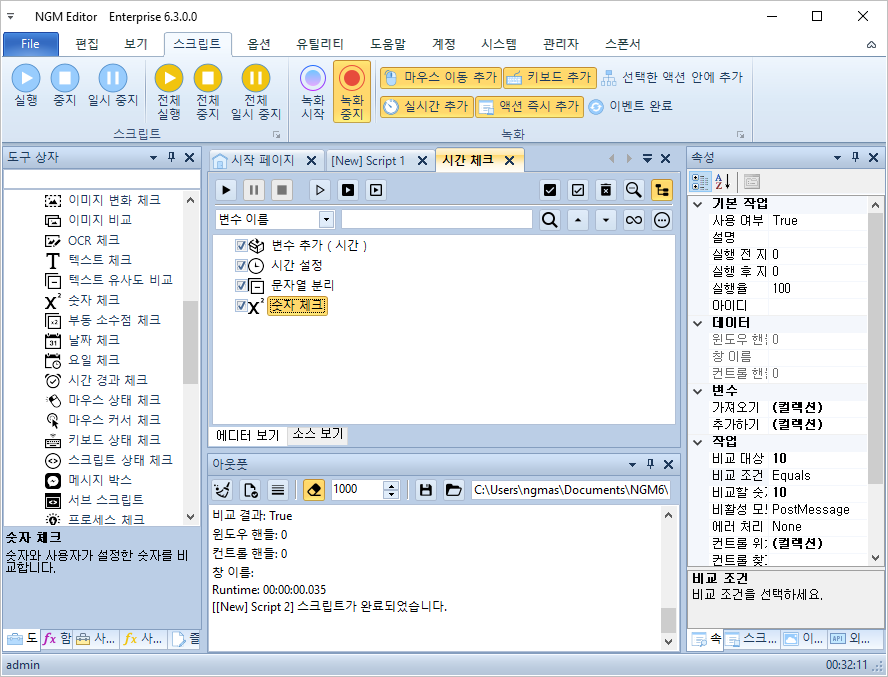Click open folder icon in output

(x=453, y=490)
